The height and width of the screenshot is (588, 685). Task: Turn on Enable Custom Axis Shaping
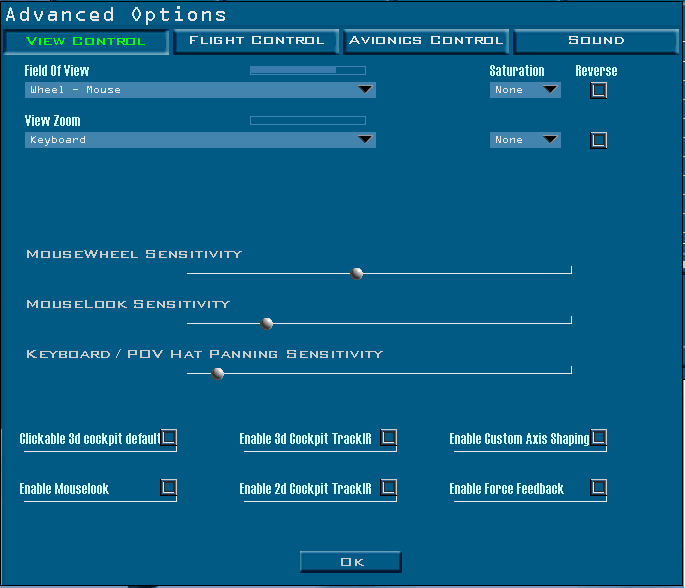pos(599,438)
